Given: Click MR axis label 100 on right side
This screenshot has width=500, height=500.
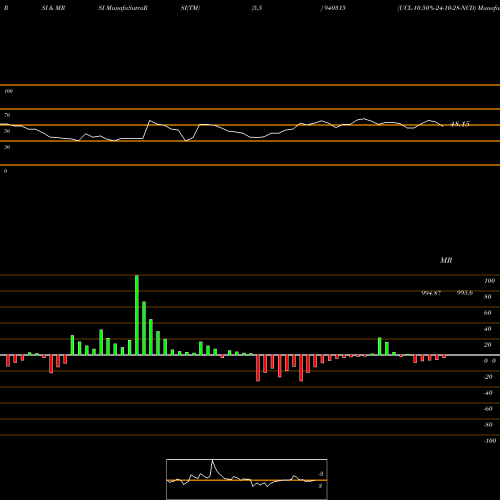Looking at the screenshot, I should point(489,281).
